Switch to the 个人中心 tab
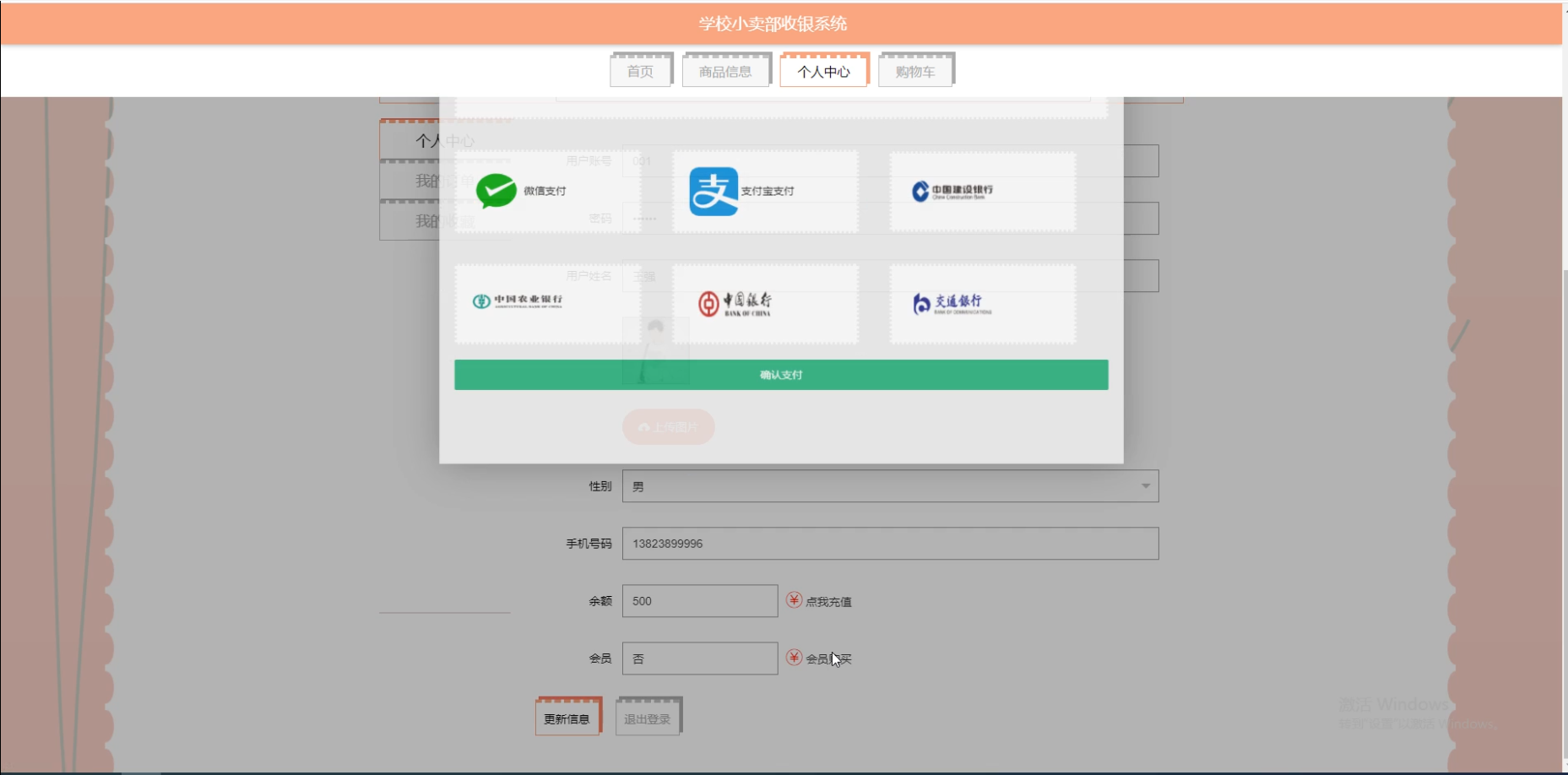Image resolution: width=1568 pixels, height=775 pixels. (823, 71)
